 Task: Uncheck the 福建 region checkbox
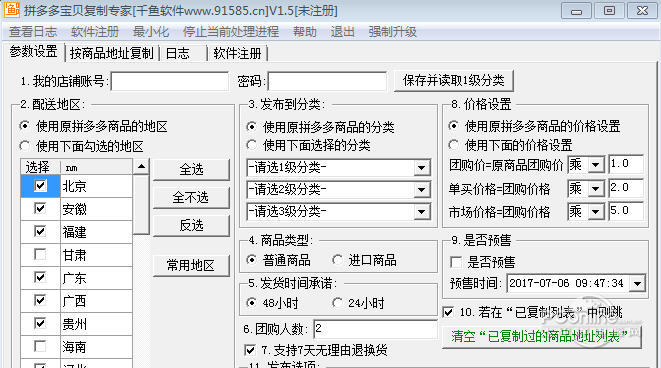[x=40, y=231]
